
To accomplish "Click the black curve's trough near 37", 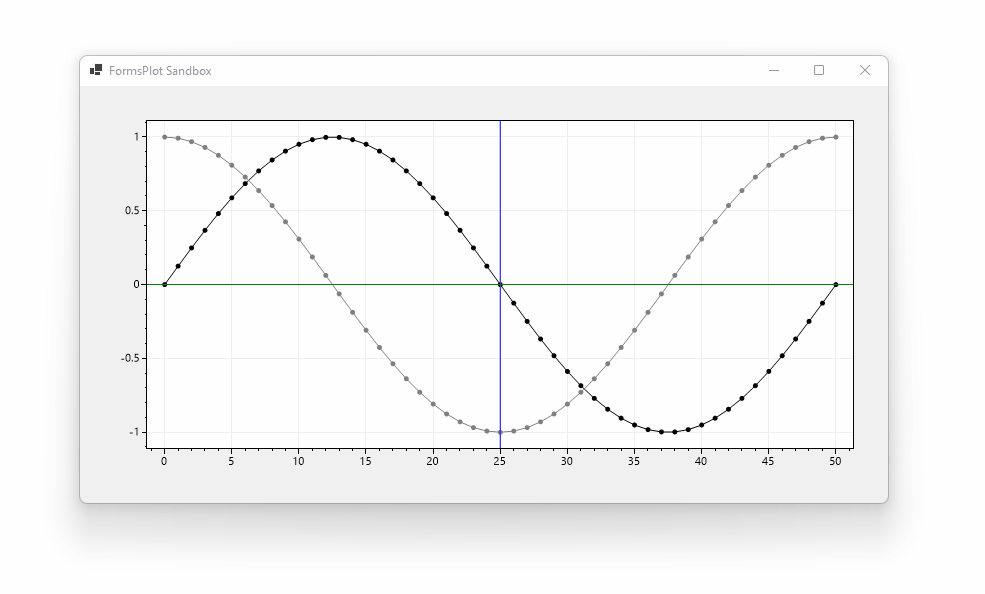I will [663, 434].
